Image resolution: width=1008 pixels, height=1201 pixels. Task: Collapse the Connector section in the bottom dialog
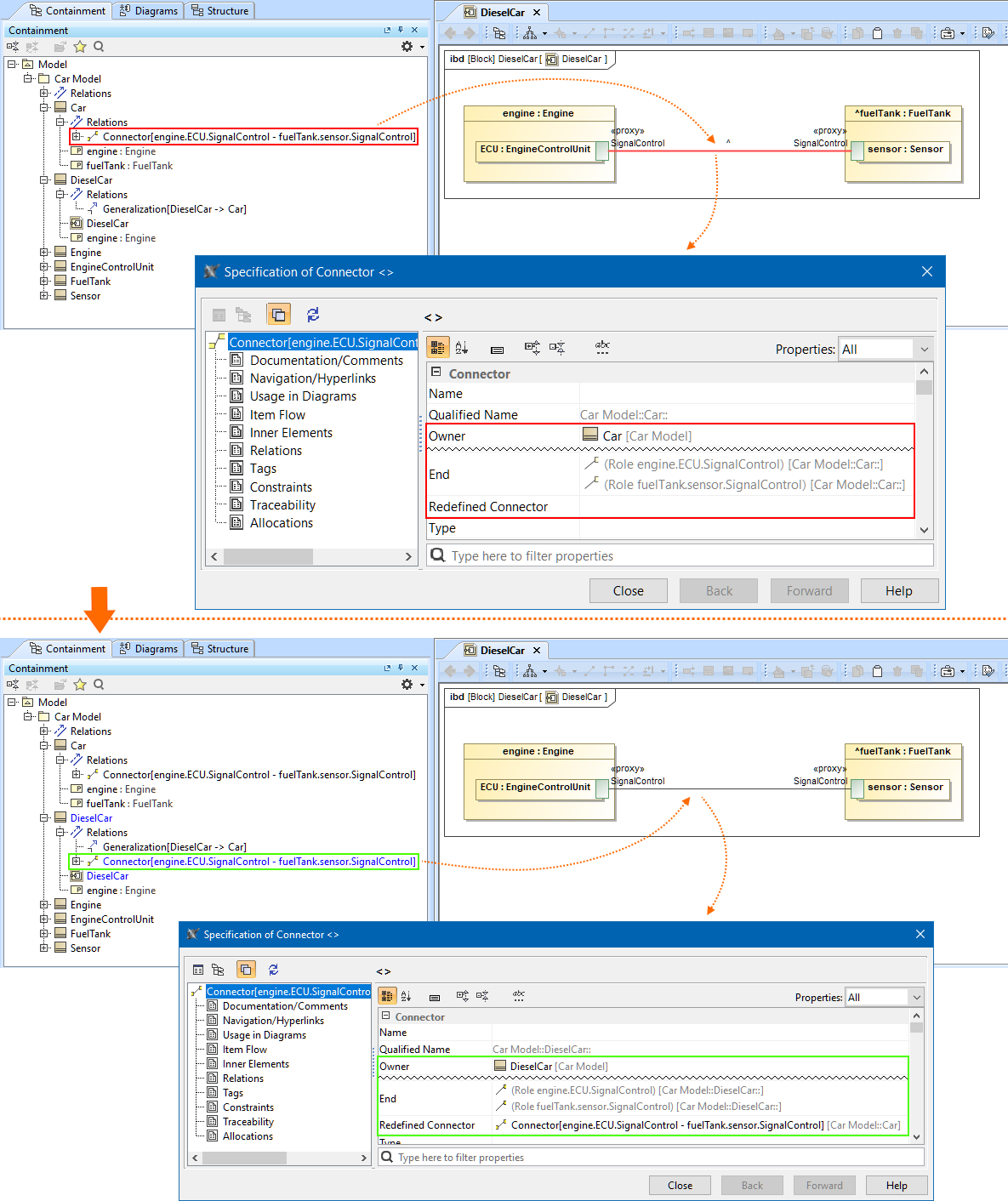tap(385, 1016)
